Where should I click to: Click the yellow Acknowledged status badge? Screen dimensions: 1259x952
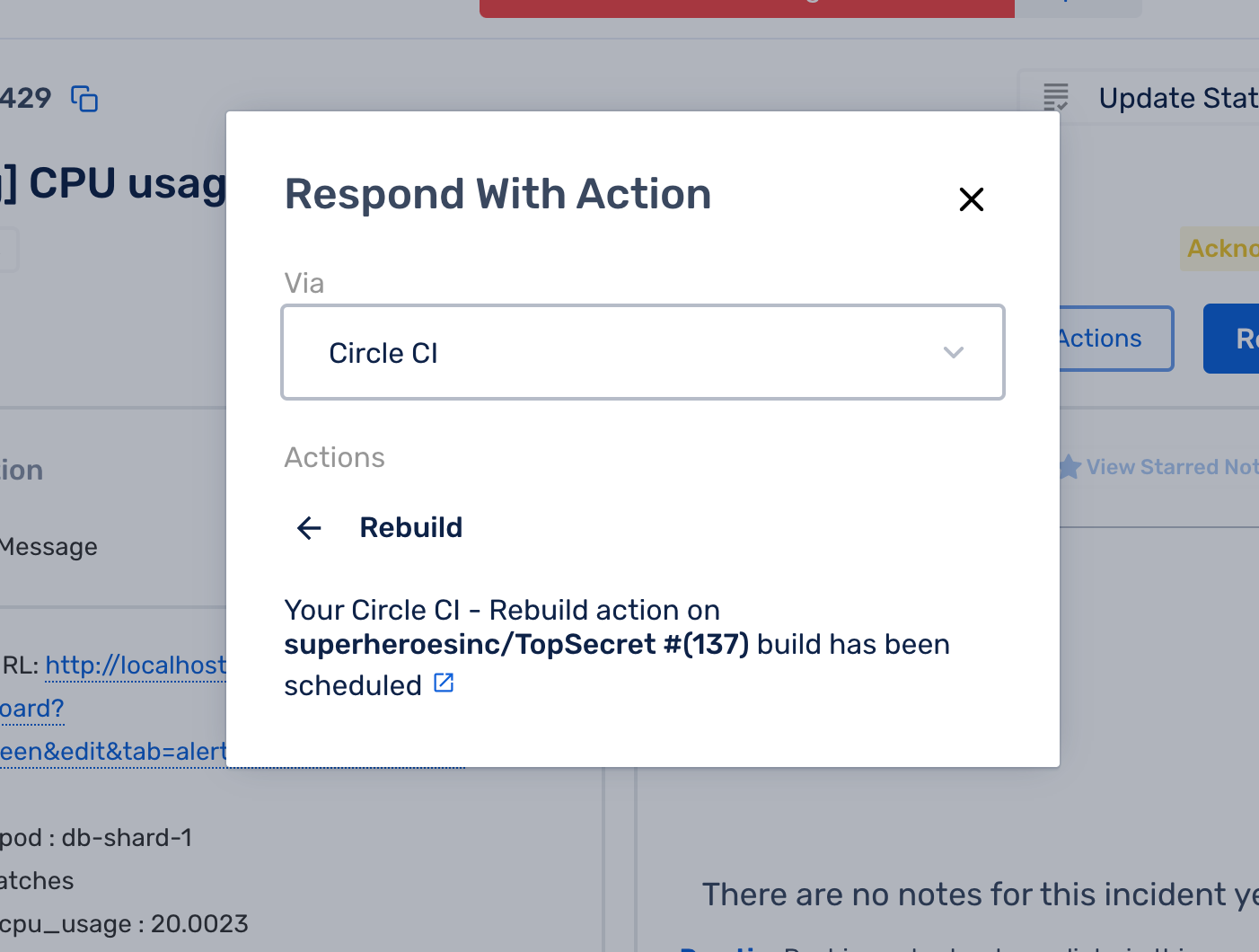pyautogui.click(x=1221, y=249)
